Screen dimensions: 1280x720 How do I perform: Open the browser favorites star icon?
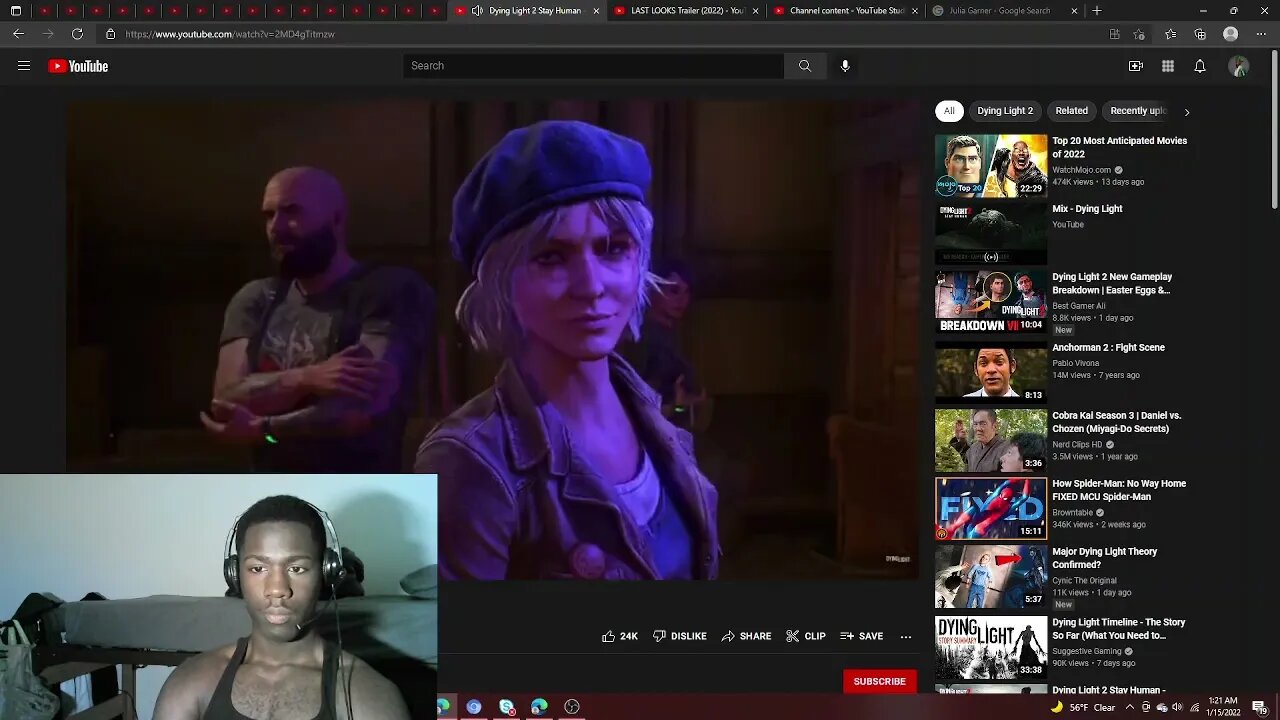tap(1171, 34)
